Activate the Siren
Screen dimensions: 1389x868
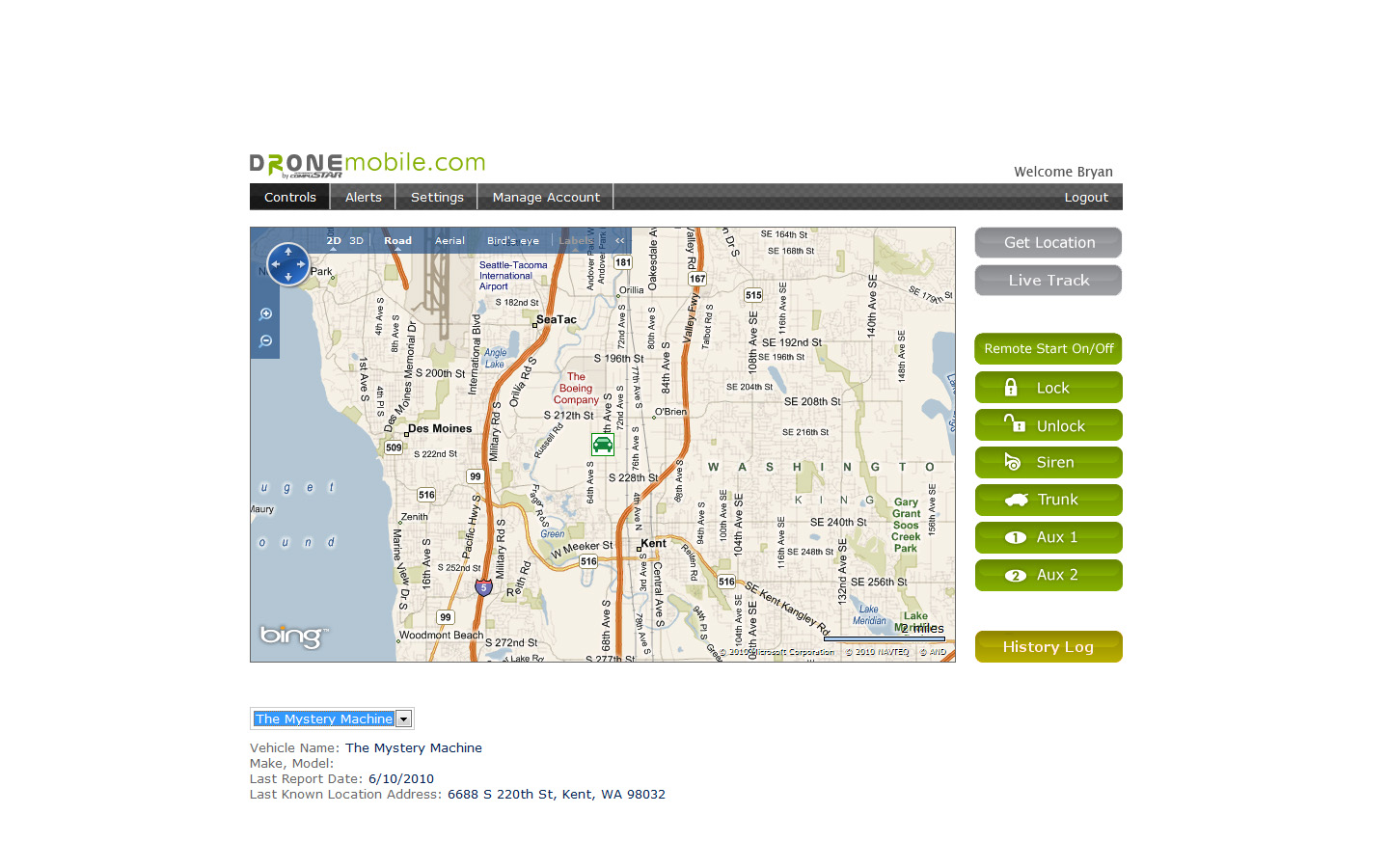pos(1049,463)
